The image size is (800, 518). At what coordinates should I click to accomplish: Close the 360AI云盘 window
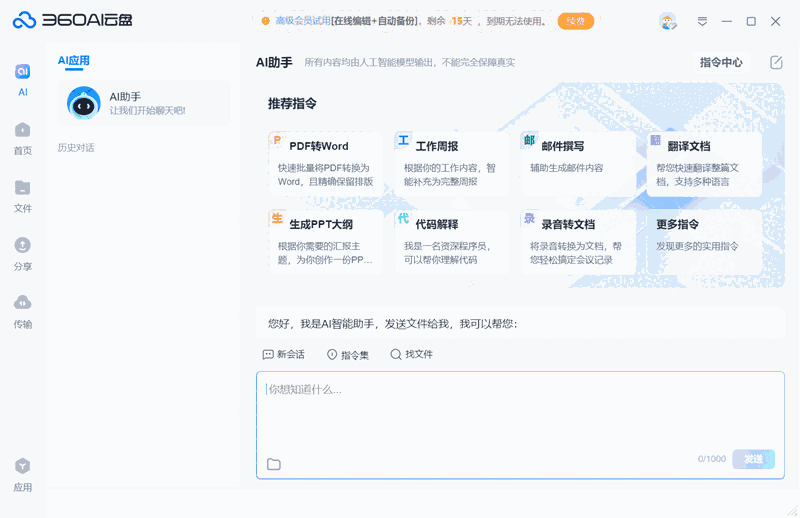coord(776,21)
